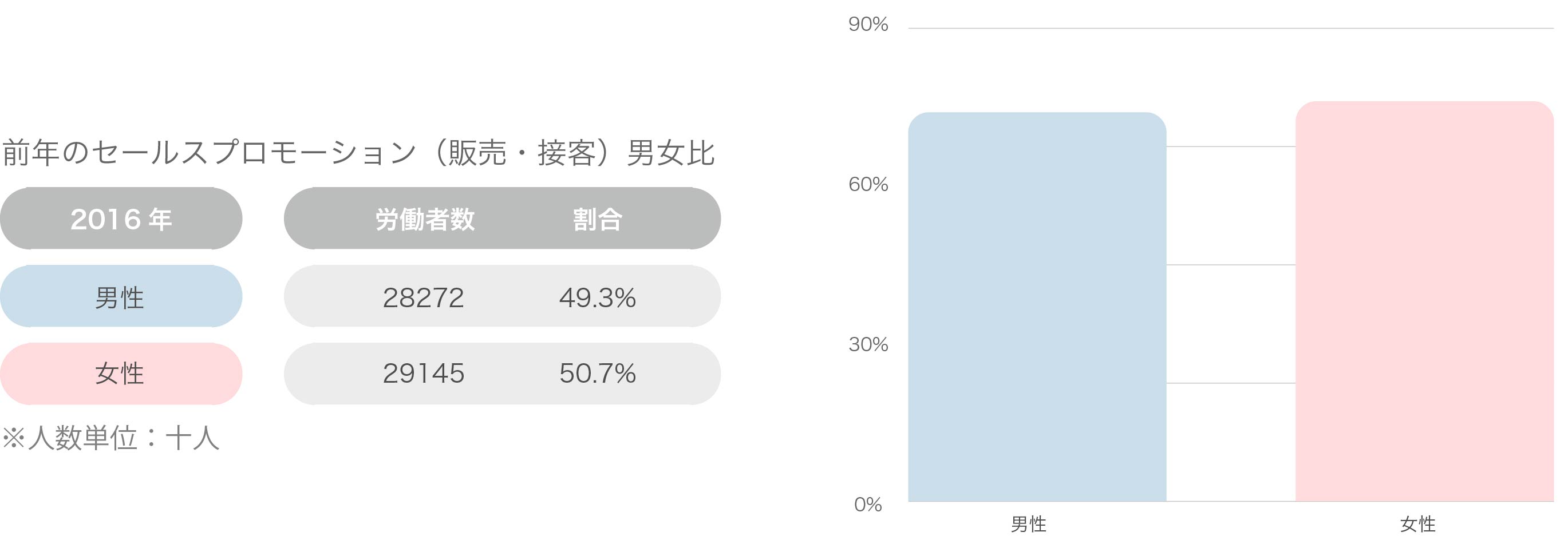Viewport: 1568px width, 544px height.
Task: Click the 労働者数 column header
Action: 425,219
